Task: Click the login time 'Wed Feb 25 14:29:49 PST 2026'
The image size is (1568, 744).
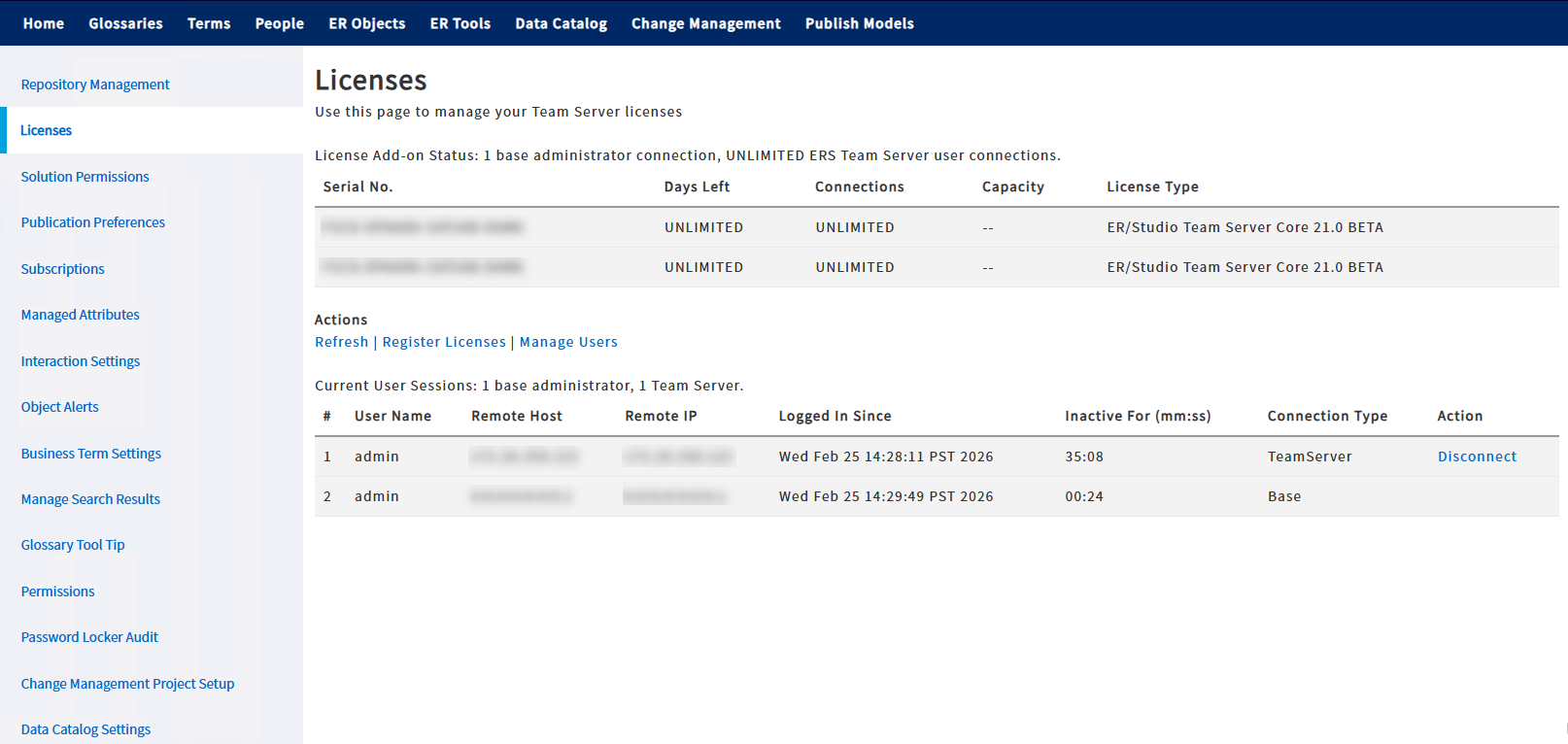Action: (x=886, y=496)
